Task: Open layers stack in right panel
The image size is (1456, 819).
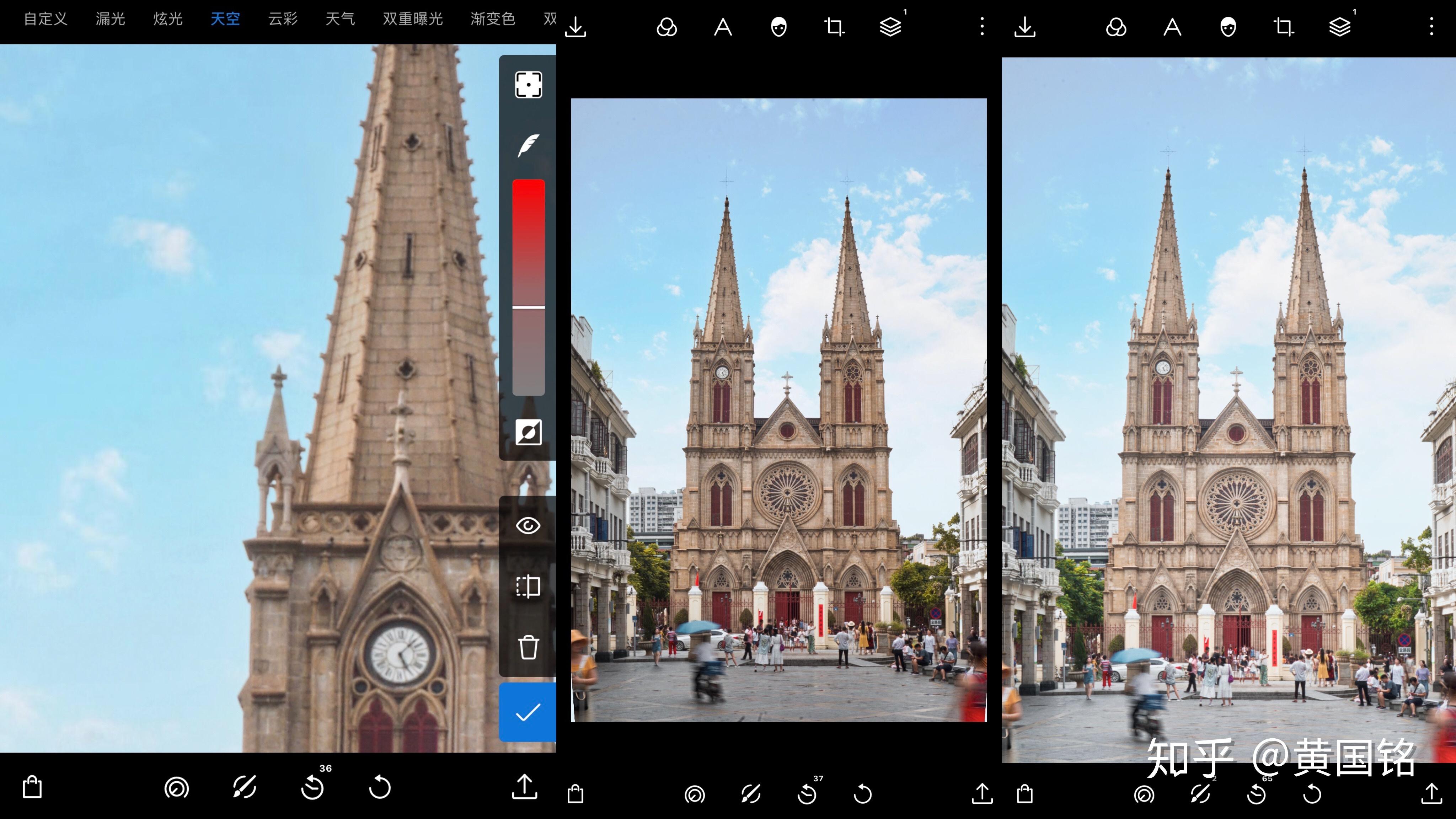Action: pyautogui.click(x=1339, y=27)
